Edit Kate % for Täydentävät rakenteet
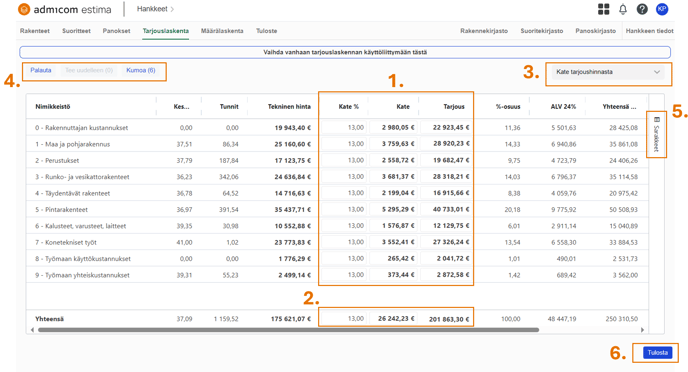 pyautogui.click(x=344, y=193)
